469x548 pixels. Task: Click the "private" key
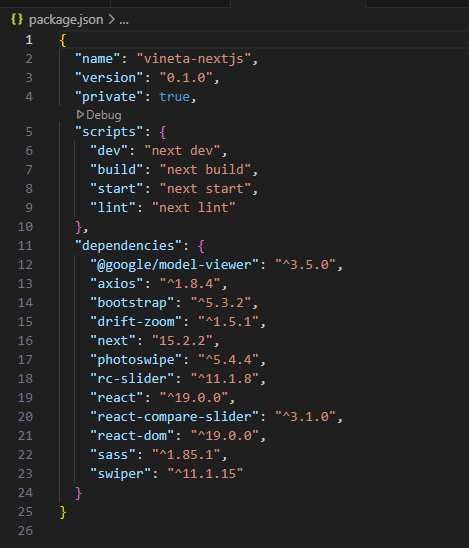pos(109,96)
